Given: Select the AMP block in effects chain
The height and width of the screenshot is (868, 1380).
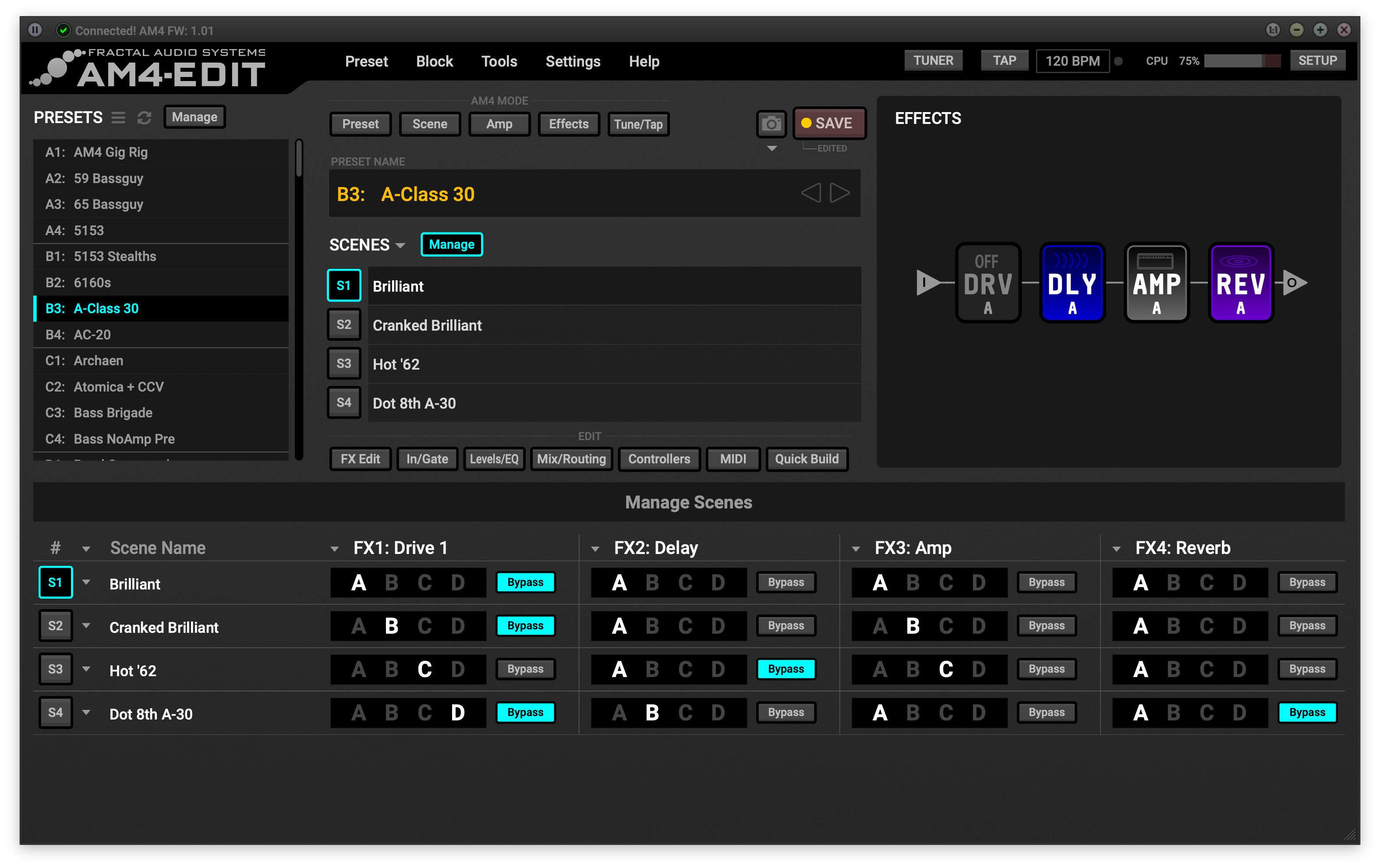Looking at the screenshot, I should (1156, 283).
